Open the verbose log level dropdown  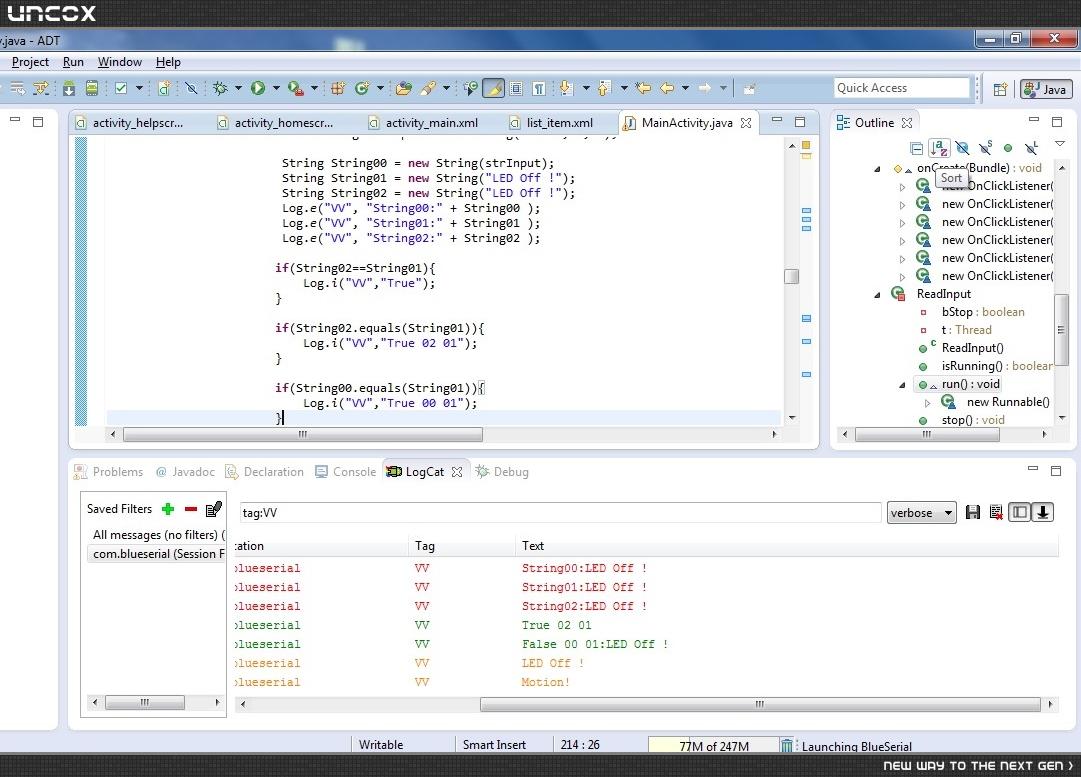pos(921,512)
